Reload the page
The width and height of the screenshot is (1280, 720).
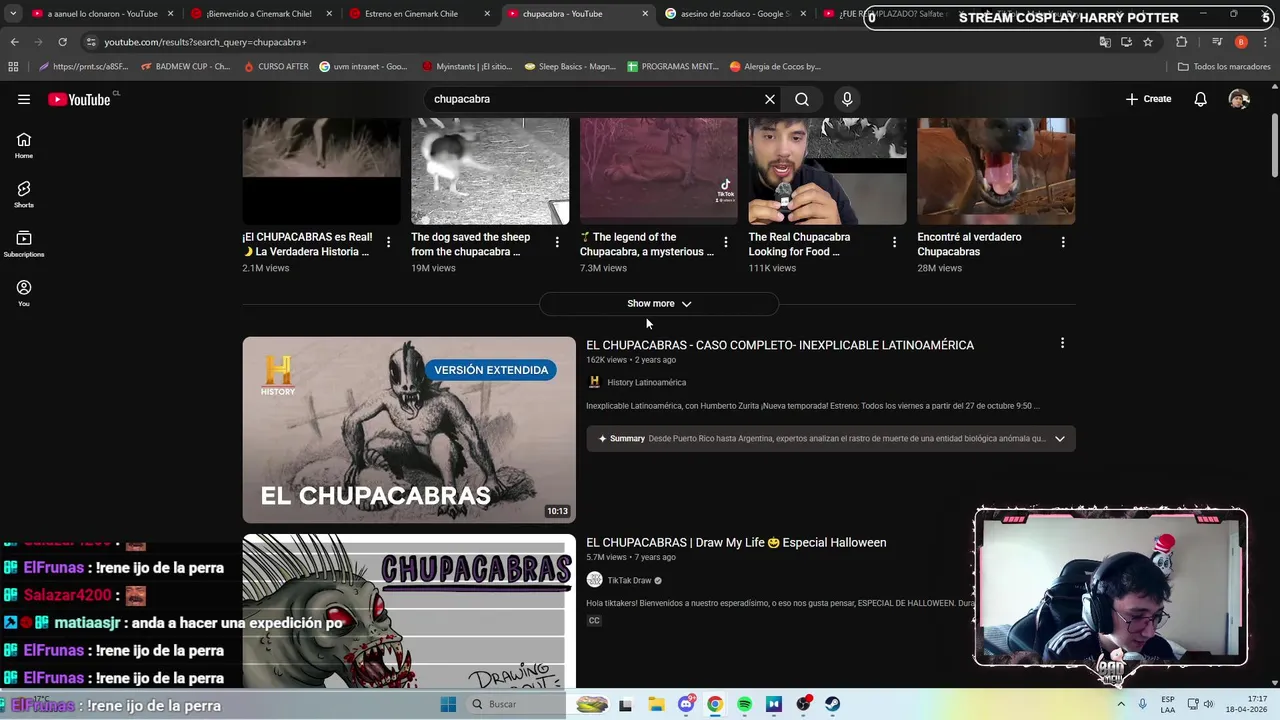click(62, 42)
